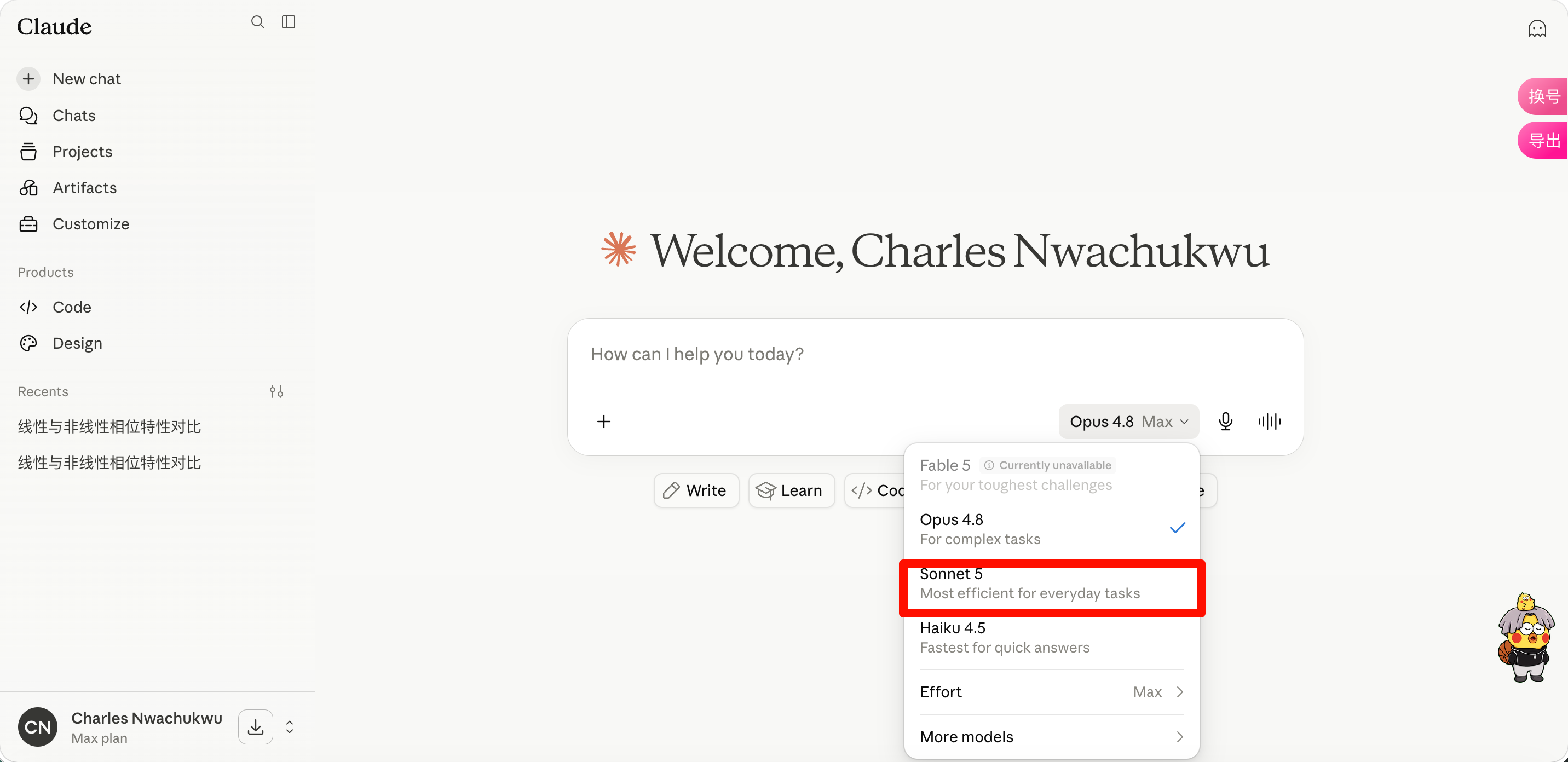
Task: Click the Currently unavailable info badge
Action: coord(1047,465)
